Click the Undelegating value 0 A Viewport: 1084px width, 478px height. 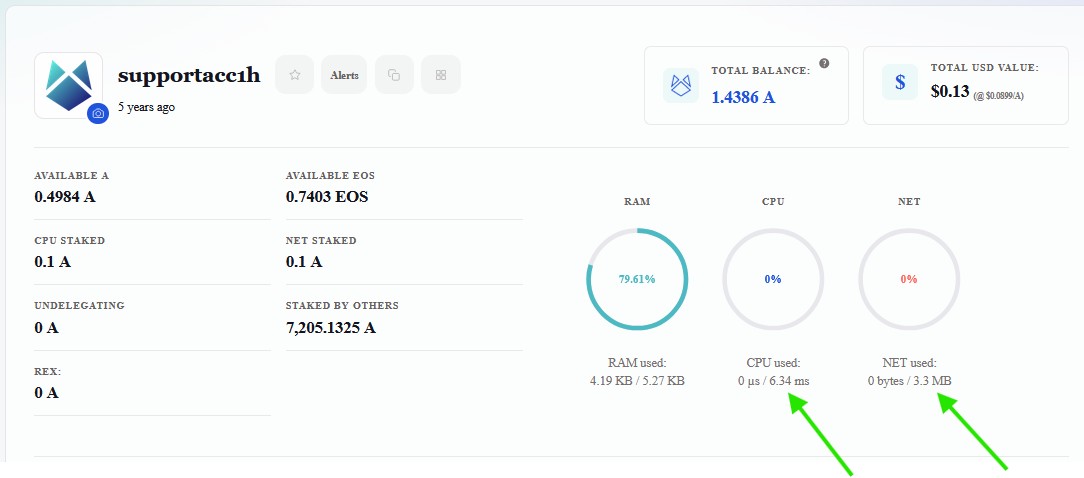pos(46,327)
